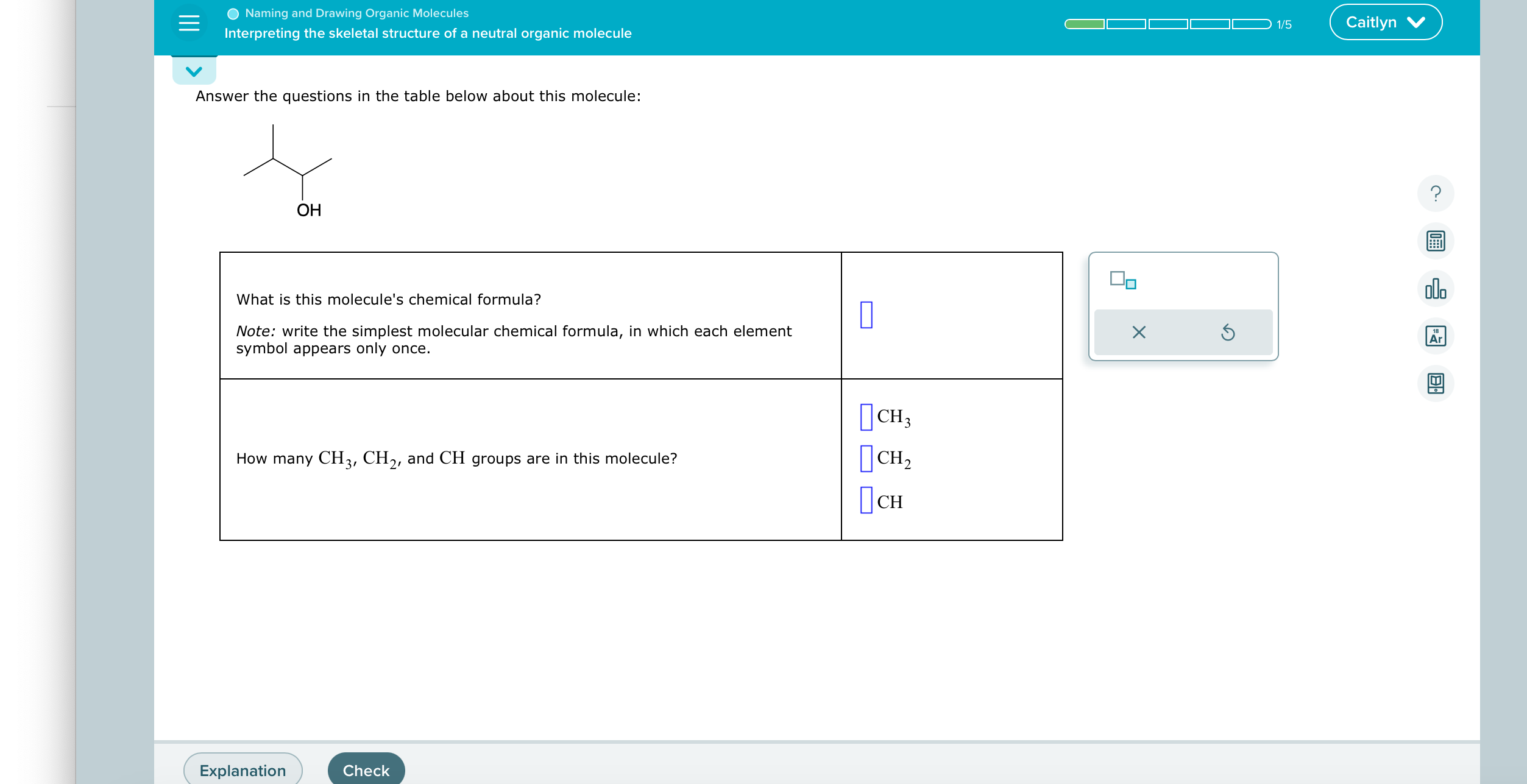Click the CH2 count input box
The height and width of the screenshot is (784, 1527).
(x=866, y=459)
